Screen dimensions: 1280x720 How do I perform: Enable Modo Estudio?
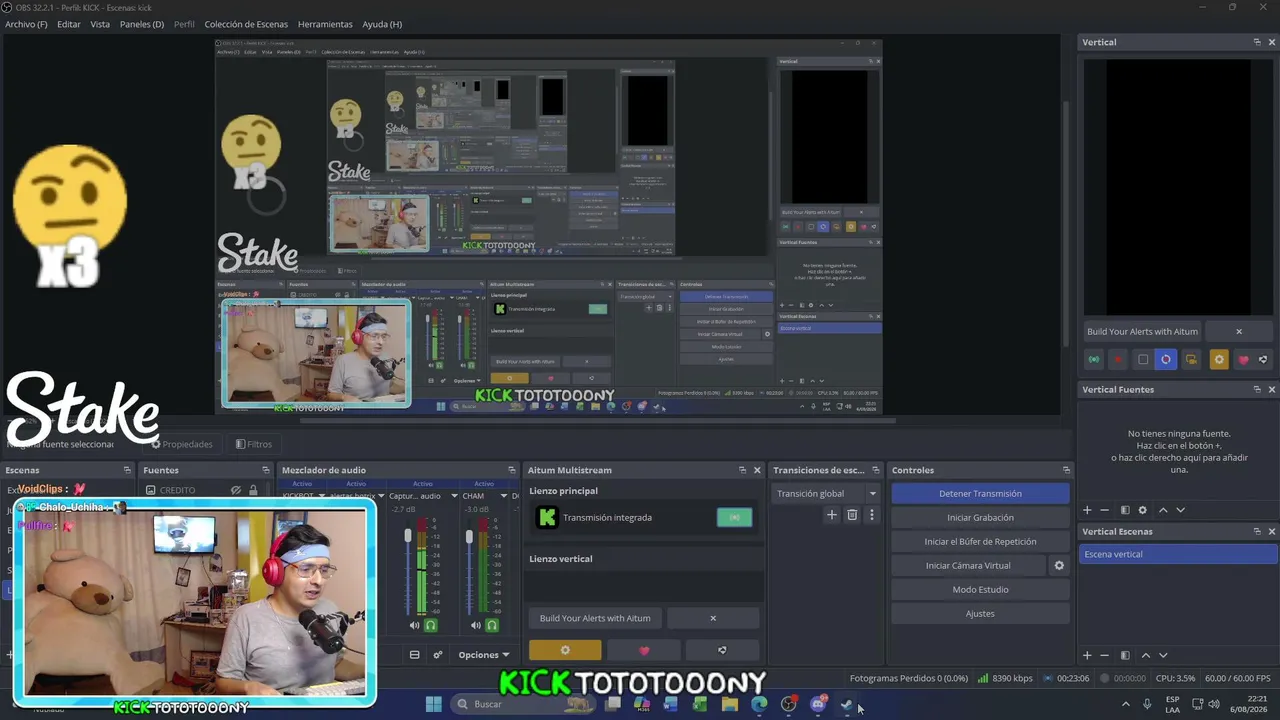(x=980, y=589)
